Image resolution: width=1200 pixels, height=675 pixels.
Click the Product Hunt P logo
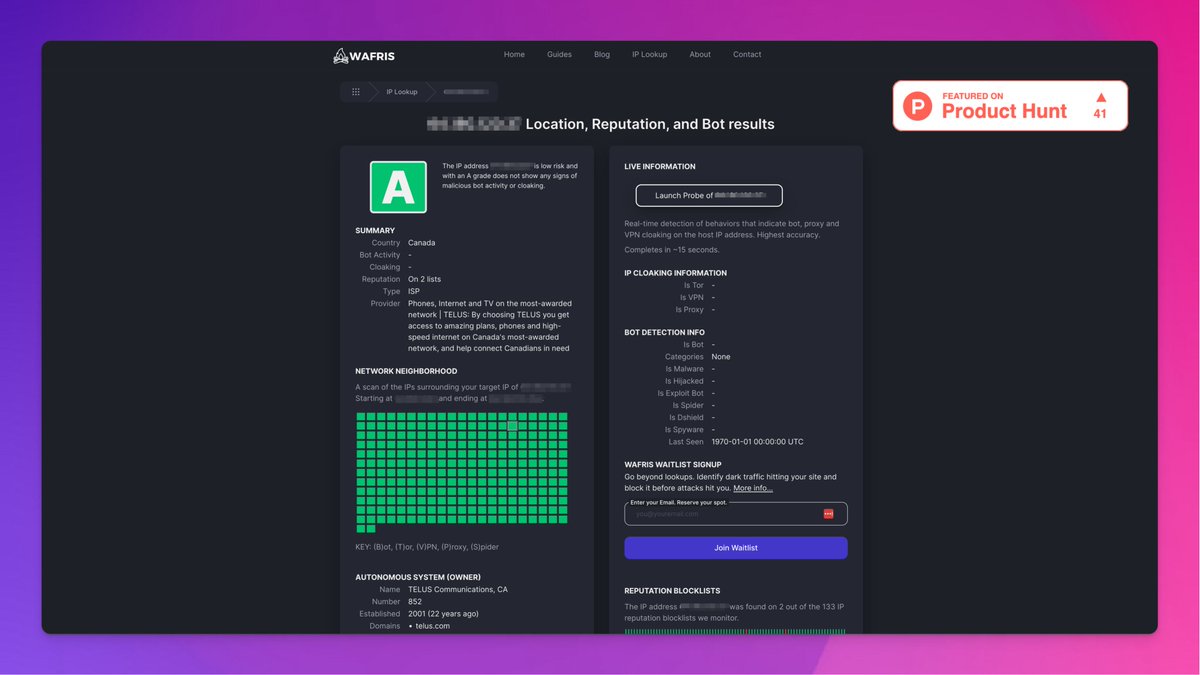[917, 106]
